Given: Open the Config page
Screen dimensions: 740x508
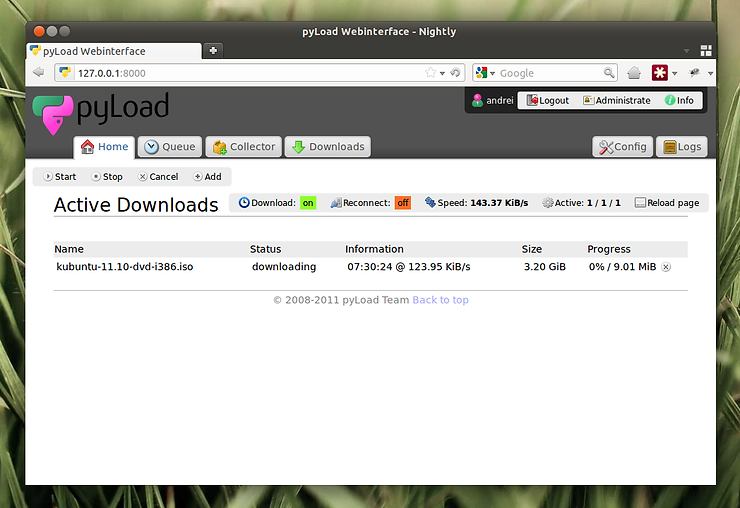Looking at the screenshot, I should [x=622, y=147].
